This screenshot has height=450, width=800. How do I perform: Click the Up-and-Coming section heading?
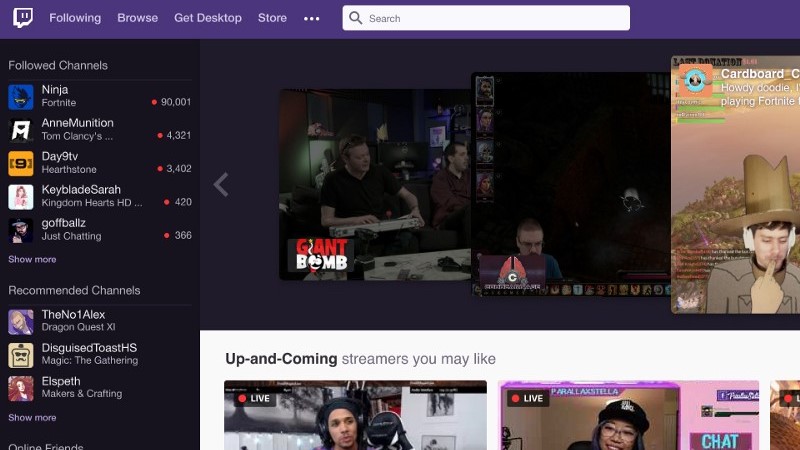pyautogui.click(x=360, y=359)
